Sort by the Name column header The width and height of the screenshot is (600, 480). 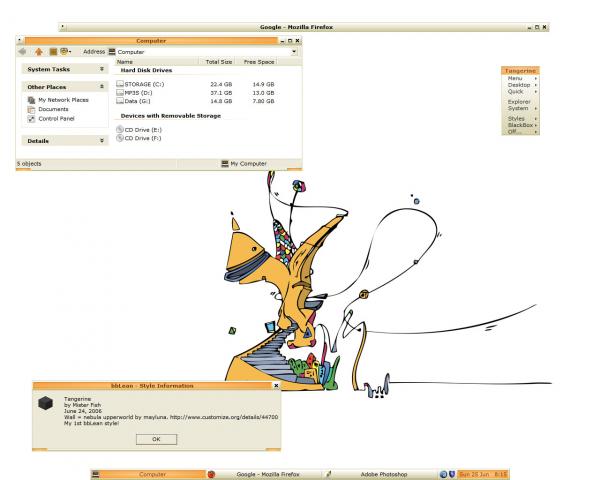pos(156,62)
